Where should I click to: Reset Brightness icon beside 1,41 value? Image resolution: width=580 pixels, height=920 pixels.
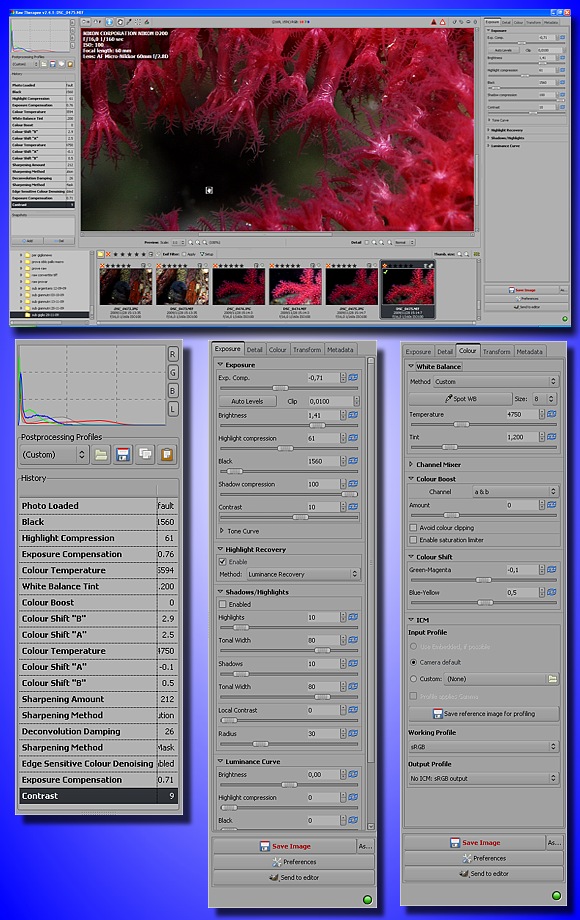[x=353, y=415]
